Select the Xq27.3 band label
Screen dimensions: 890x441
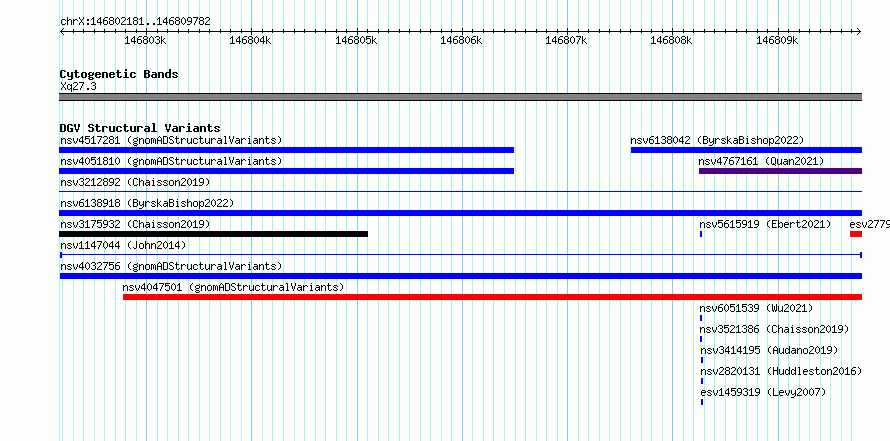coord(78,86)
